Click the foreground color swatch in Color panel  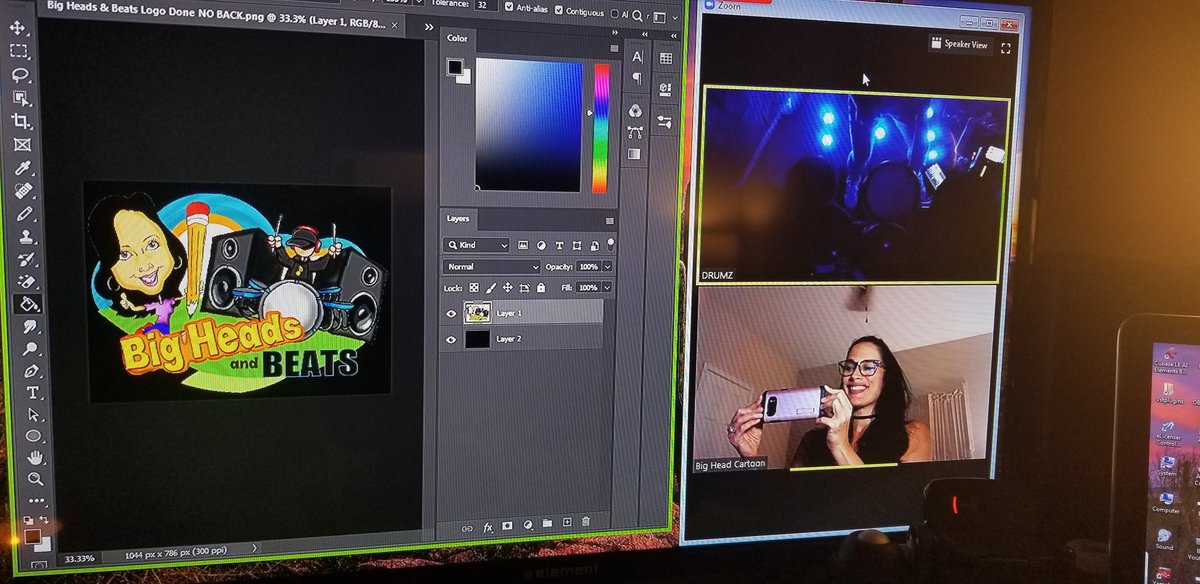point(455,67)
